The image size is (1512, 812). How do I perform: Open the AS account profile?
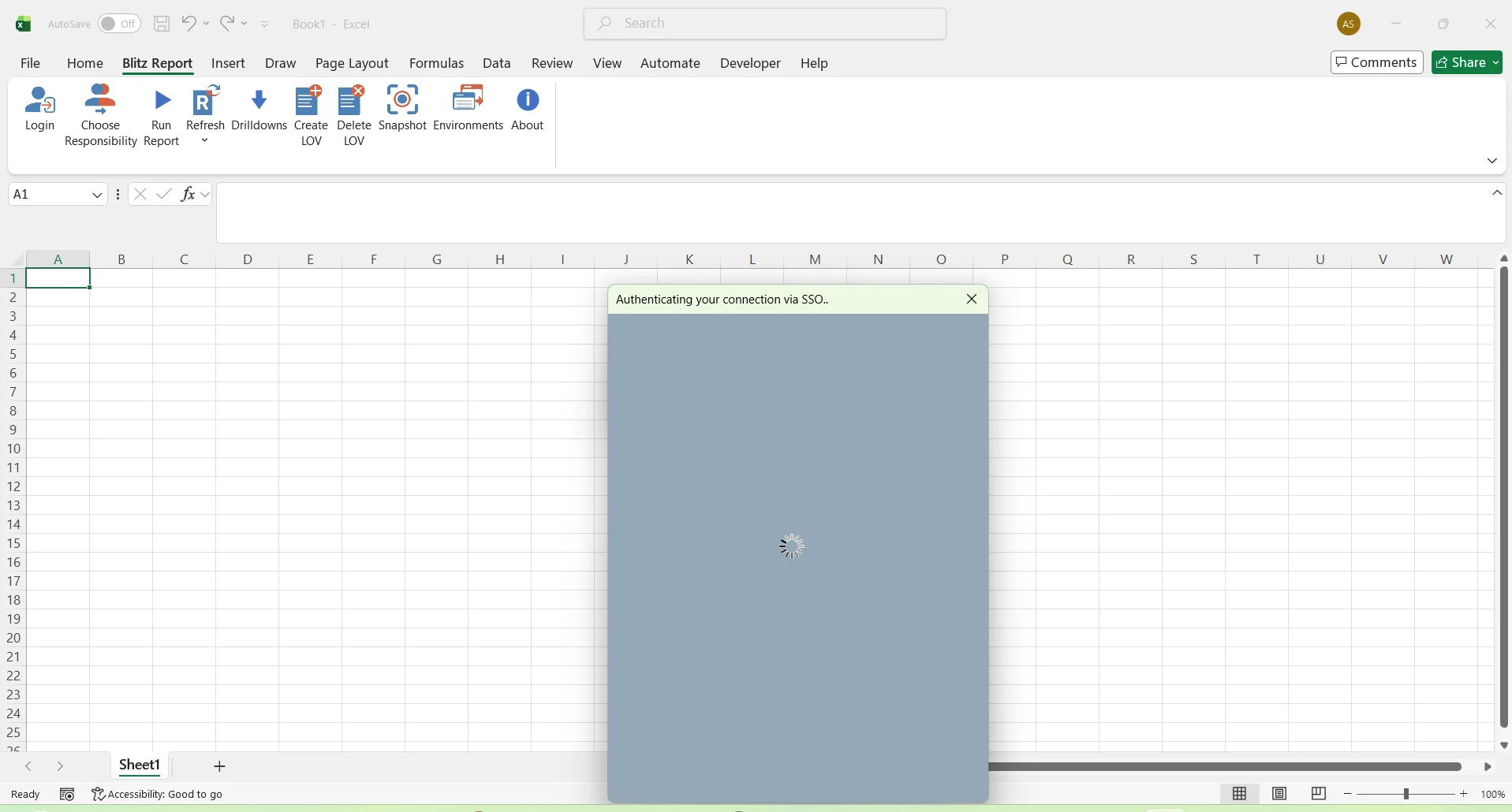tap(1350, 24)
